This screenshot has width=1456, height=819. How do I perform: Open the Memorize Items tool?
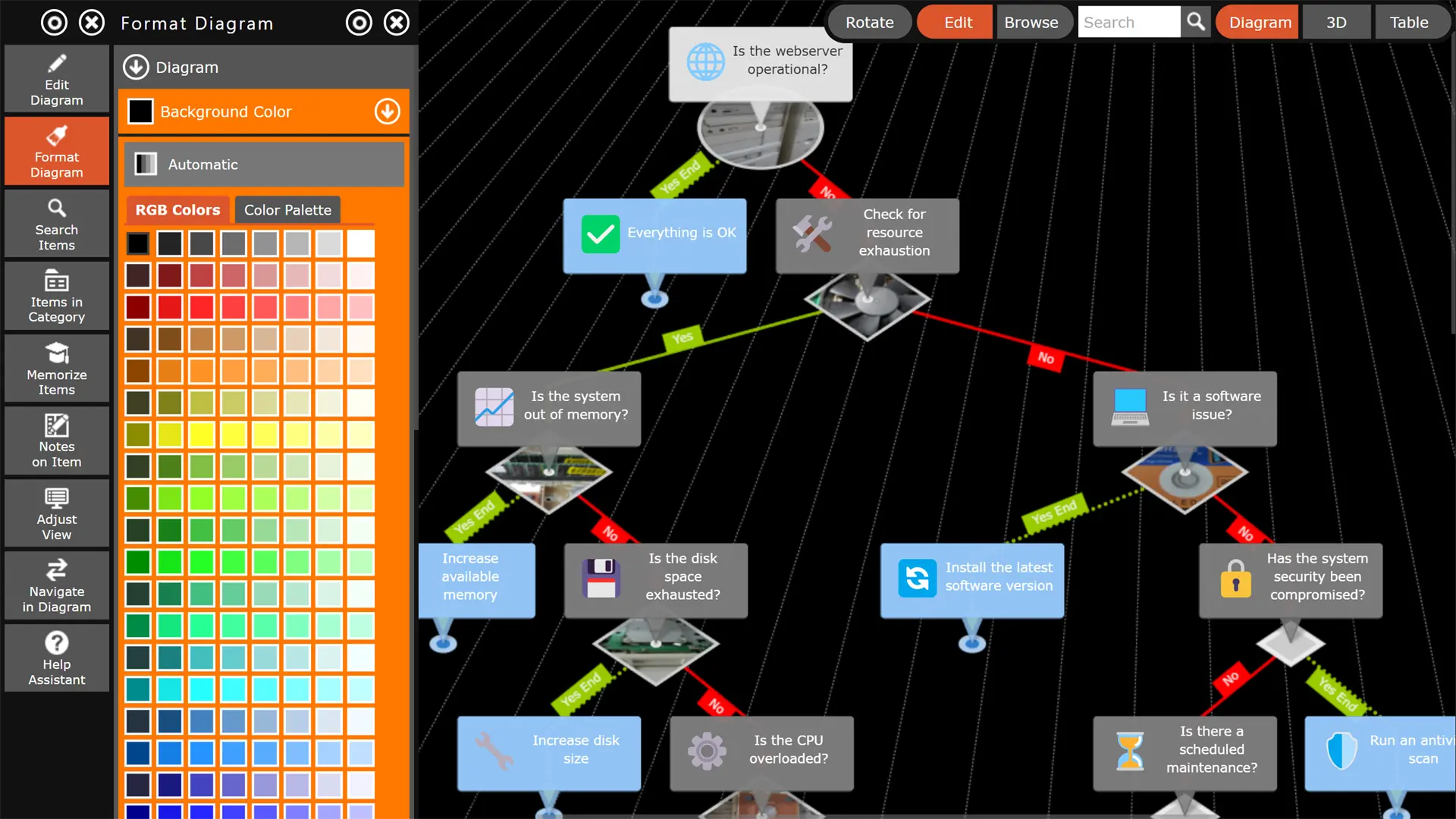pos(57,369)
